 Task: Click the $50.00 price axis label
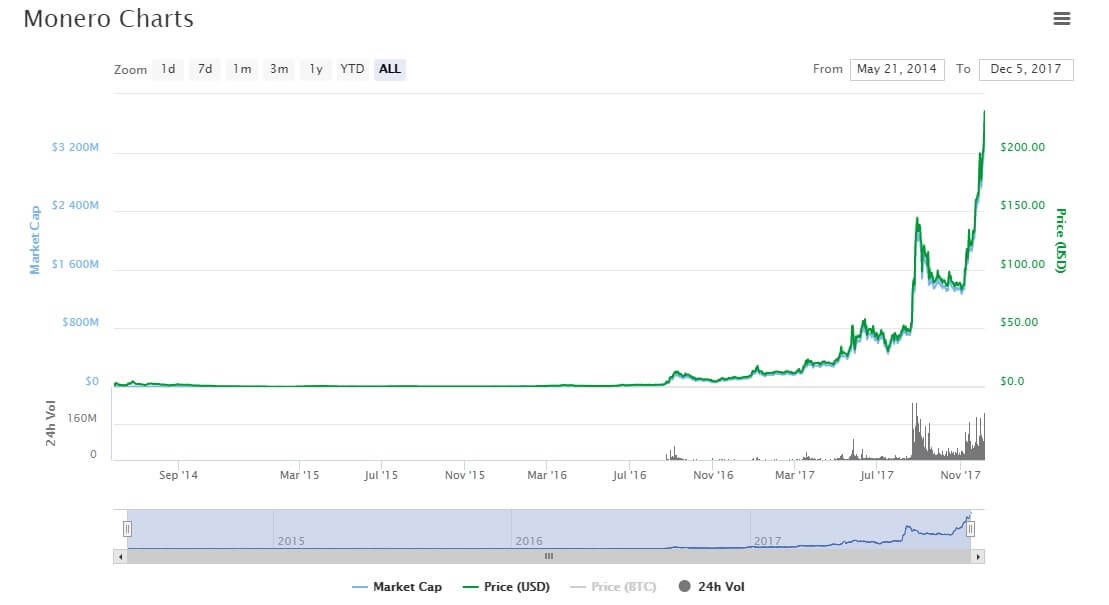(x=1019, y=322)
